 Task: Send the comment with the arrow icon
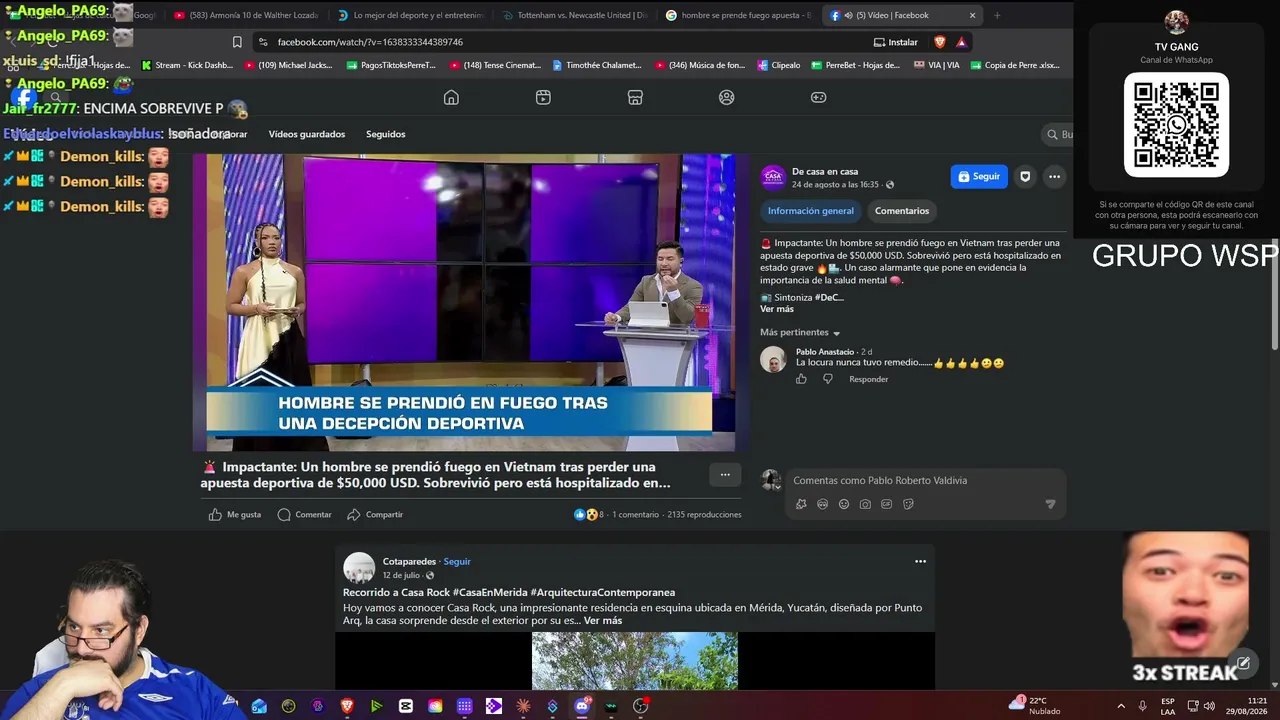point(1050,504)
